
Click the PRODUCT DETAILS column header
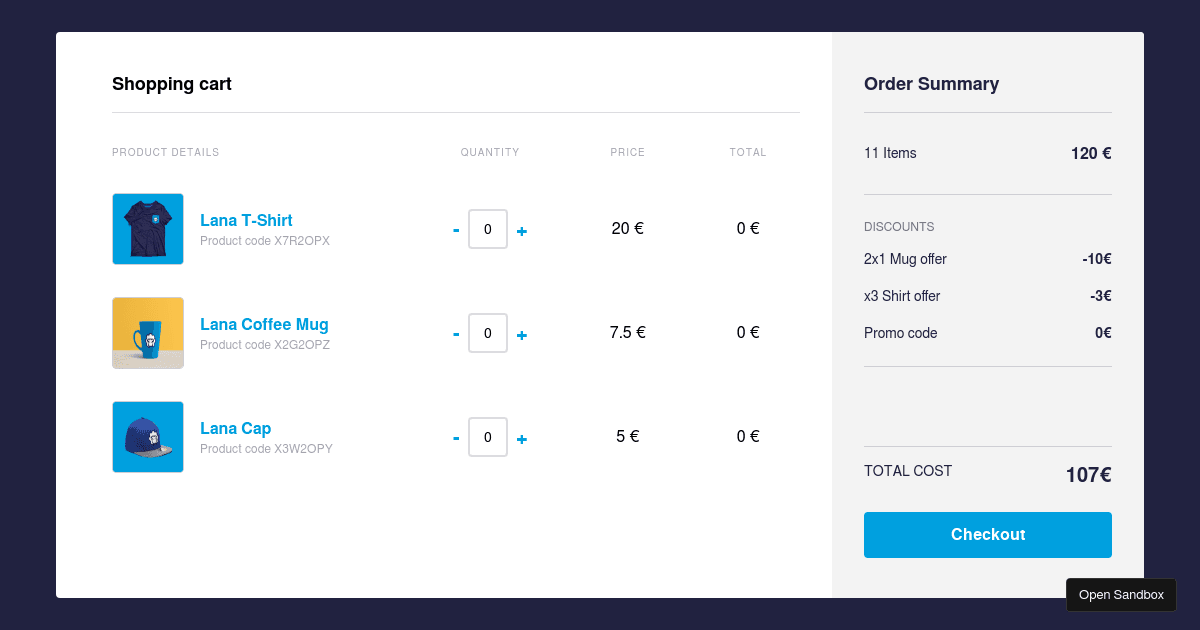click(165, 153)
